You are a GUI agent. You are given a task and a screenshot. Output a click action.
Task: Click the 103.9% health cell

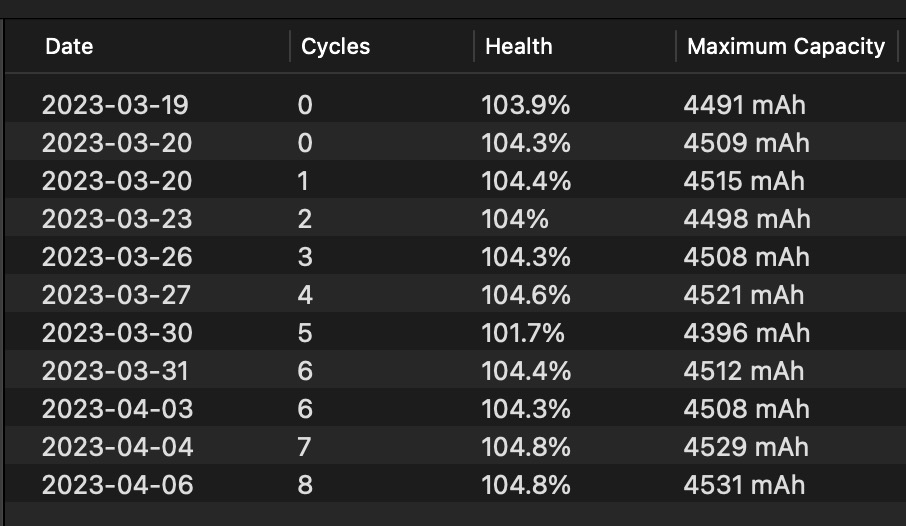click(526, 105)
